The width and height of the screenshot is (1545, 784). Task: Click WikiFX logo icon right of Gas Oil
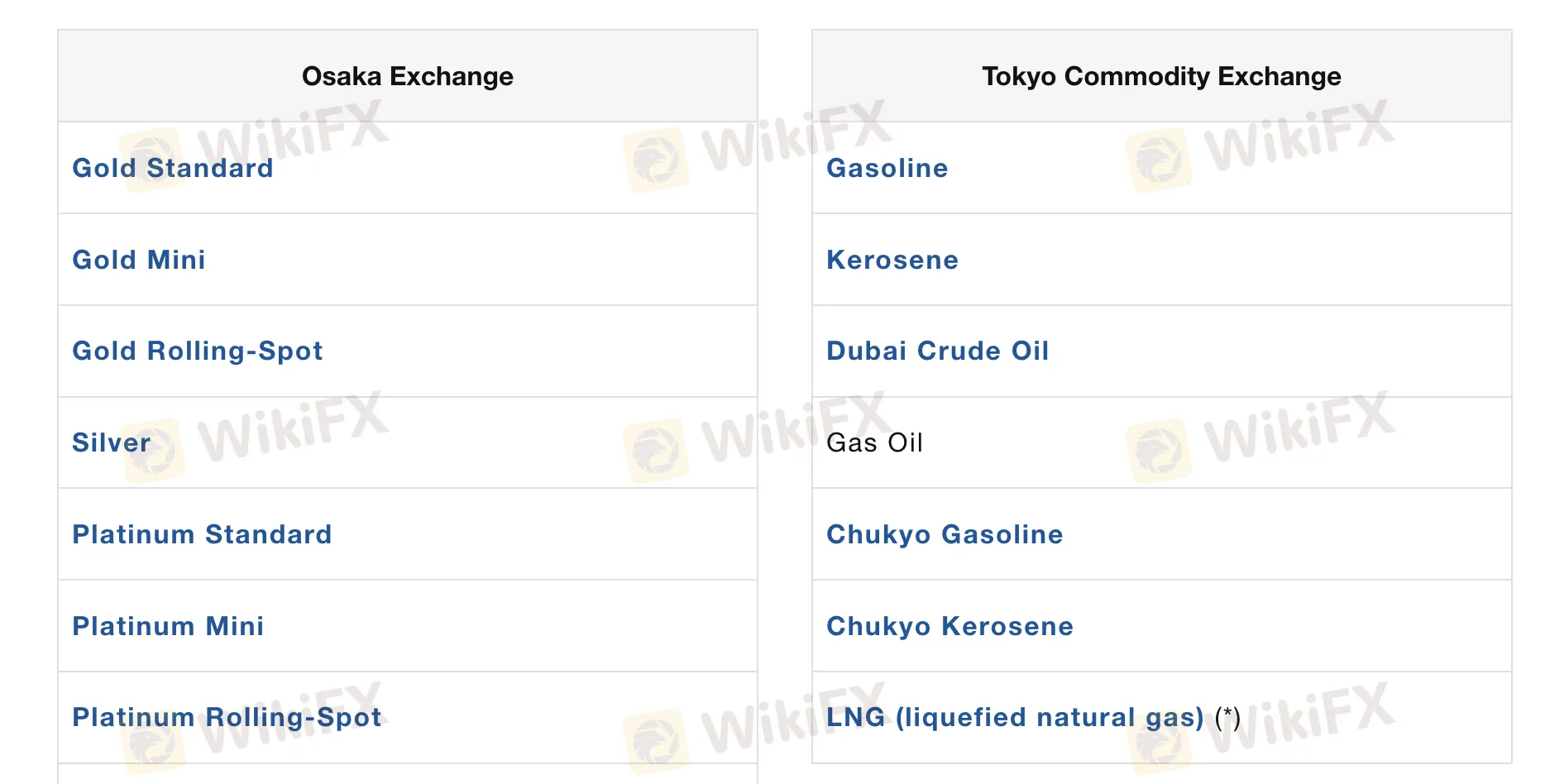pyautogui.click(x=1159, y=451)
